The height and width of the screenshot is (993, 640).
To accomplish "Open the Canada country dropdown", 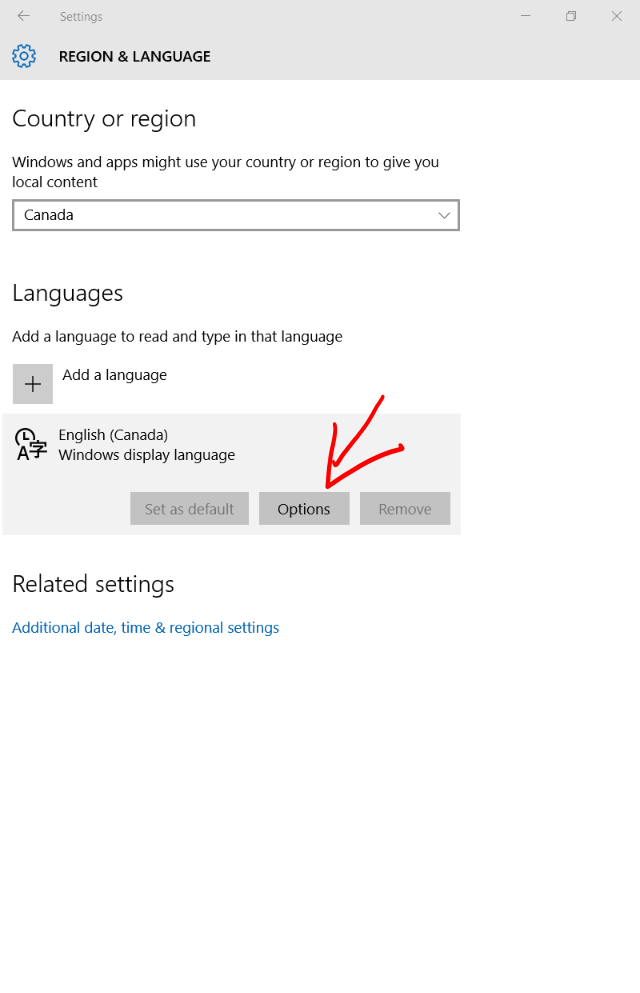I will pyautogui.click(x=235, y=215).
